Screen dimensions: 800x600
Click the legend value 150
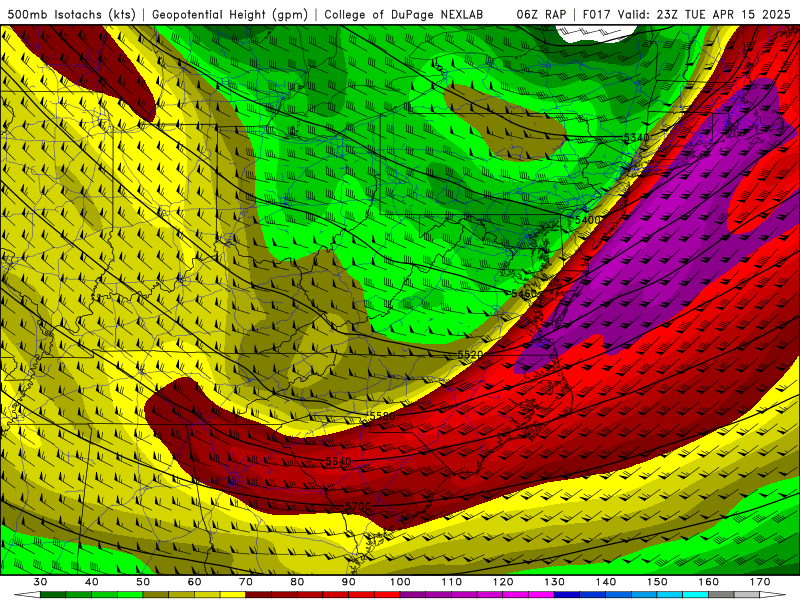[658, 582]
